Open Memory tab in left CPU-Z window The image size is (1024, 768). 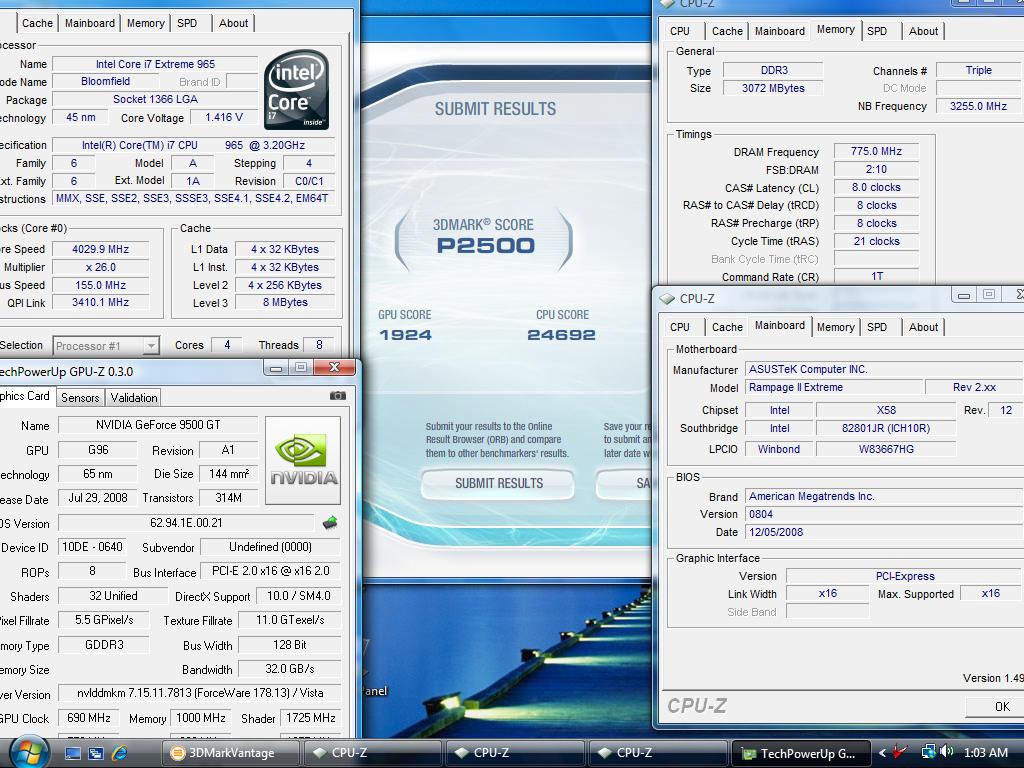[x=146, y=23]
